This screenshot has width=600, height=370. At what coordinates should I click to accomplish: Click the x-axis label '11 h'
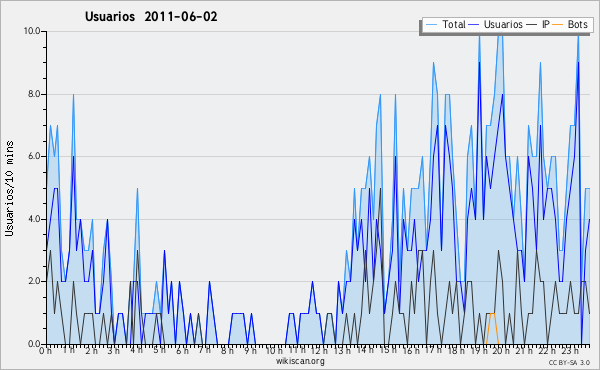[x=297, y=350]
